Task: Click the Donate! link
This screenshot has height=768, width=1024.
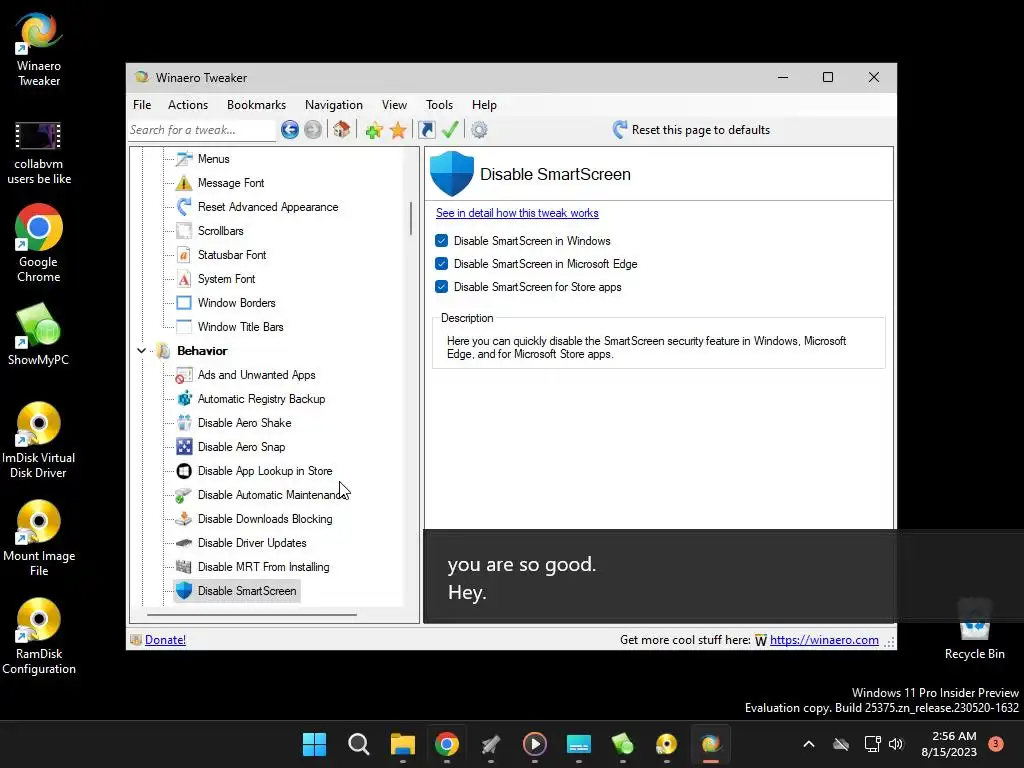Action: tap(165, 640)
